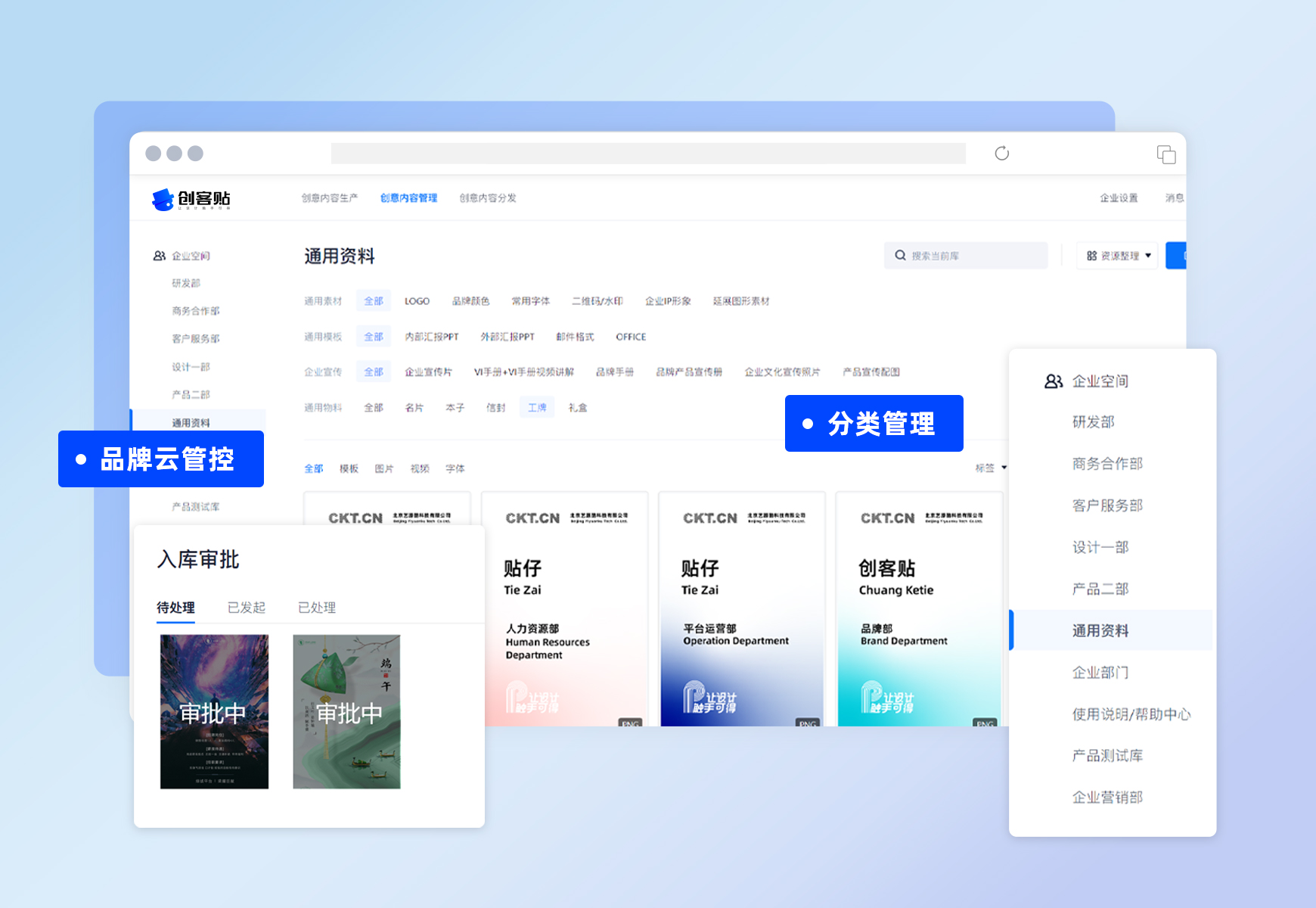Click 企业设置 link
The height and width of the screenshot is (908, 1316).
[1118, 198]
